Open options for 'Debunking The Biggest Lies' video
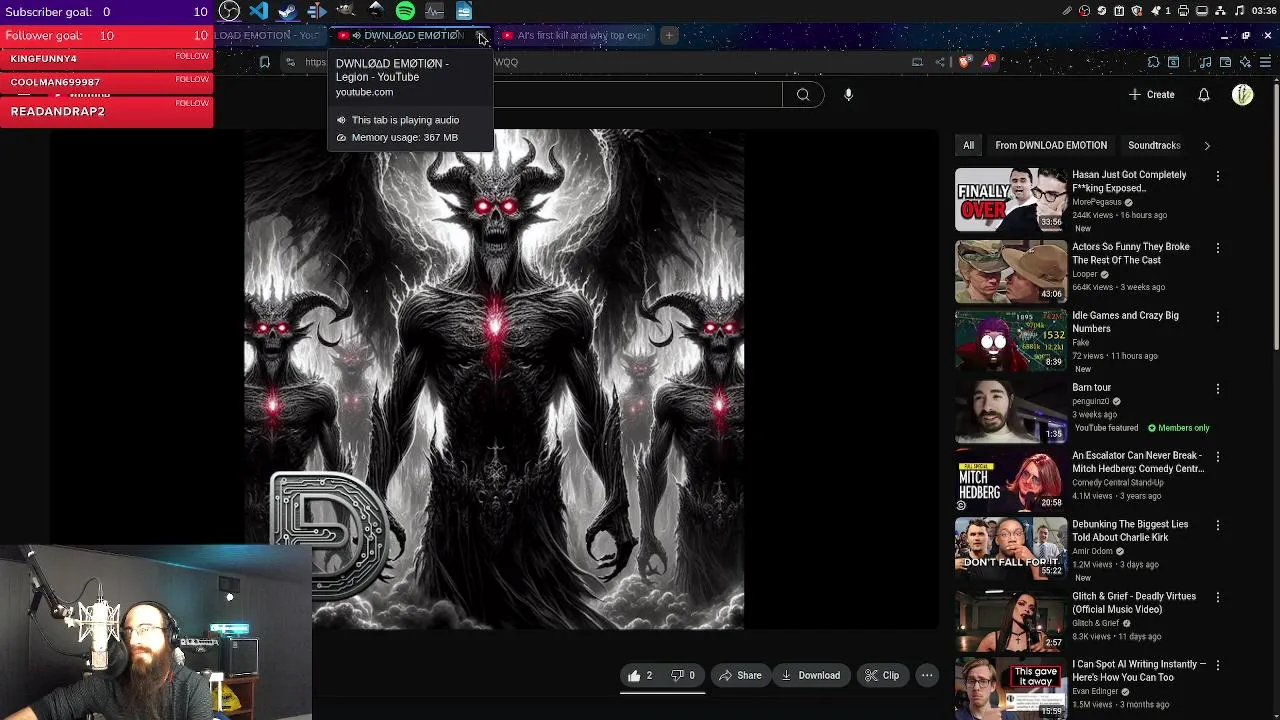Screen dimensions: 1280x720 click(x=1217, y=526)
